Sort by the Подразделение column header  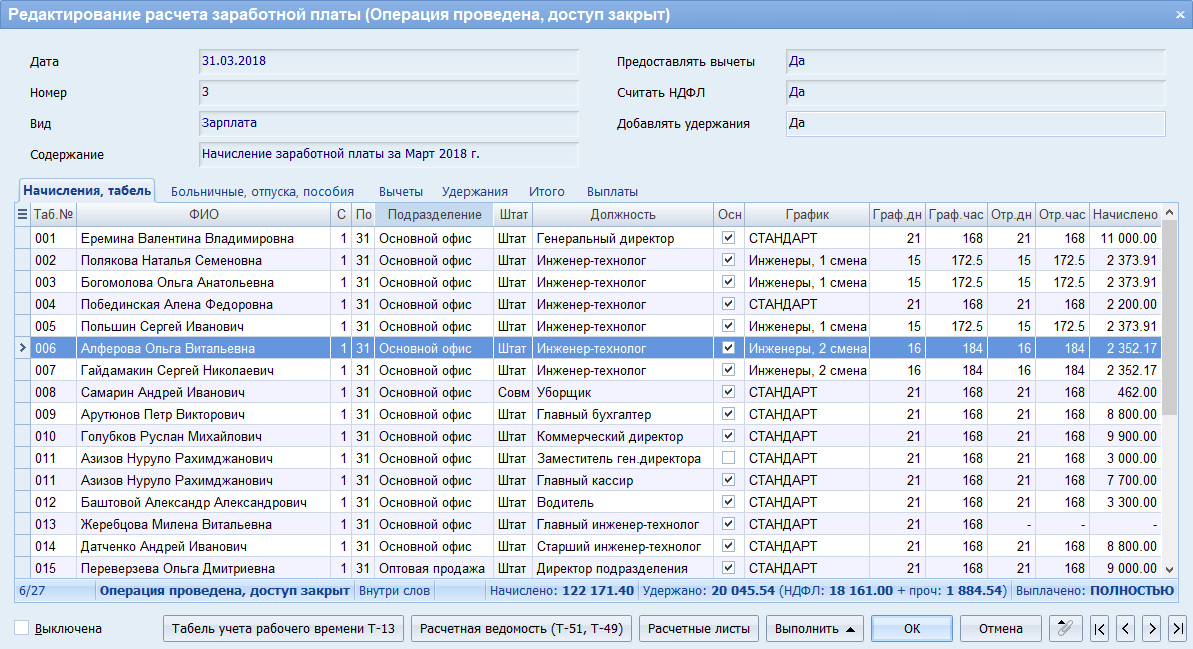434,215
